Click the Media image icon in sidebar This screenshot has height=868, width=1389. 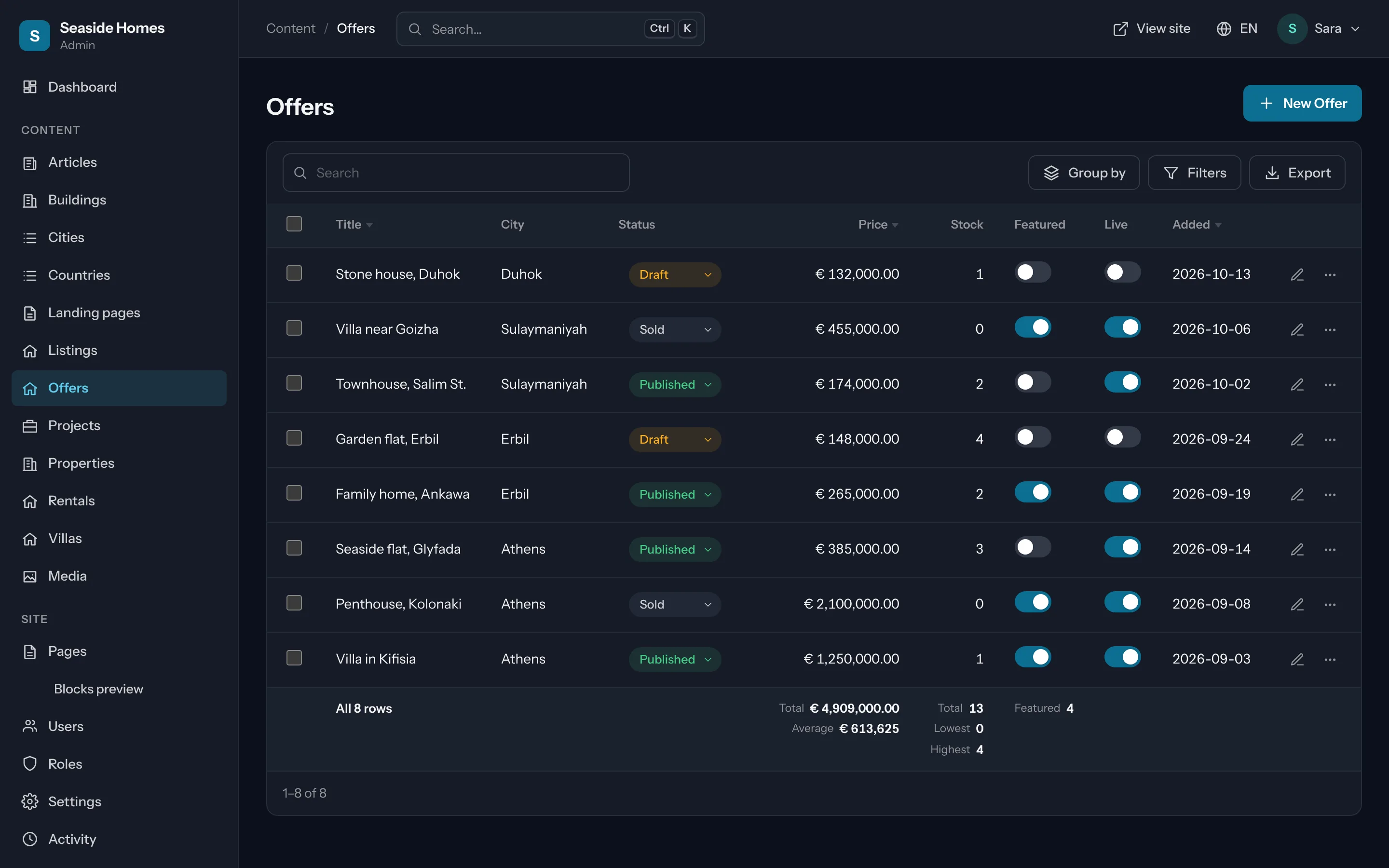30,576
